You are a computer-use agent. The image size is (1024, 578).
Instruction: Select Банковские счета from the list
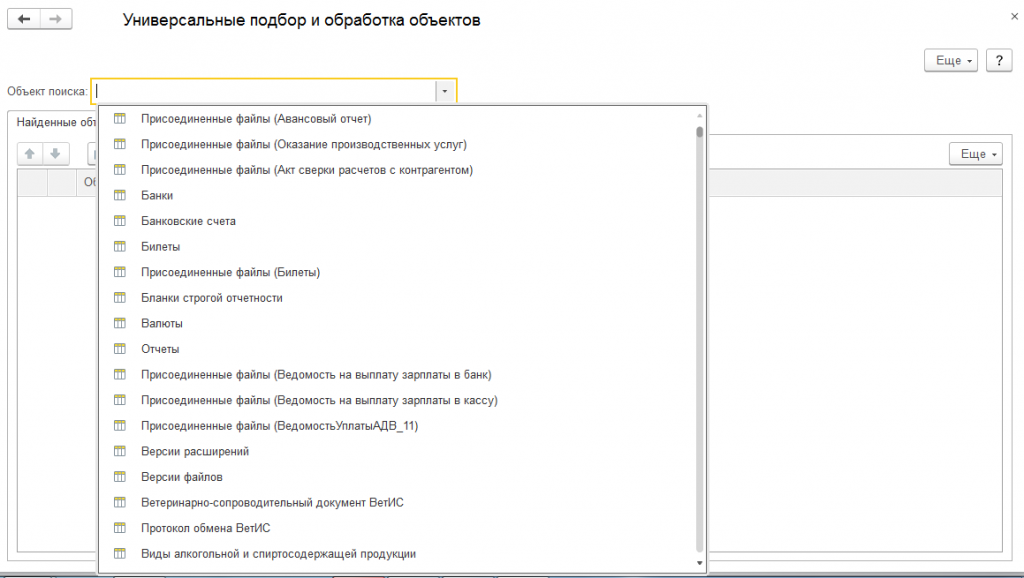click(x=189, y=221)
